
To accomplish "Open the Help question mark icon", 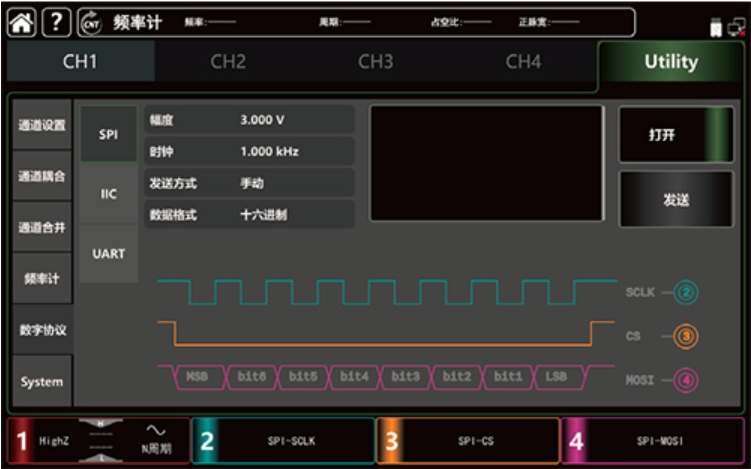I will pyautogui.click(x=54, y=22).
